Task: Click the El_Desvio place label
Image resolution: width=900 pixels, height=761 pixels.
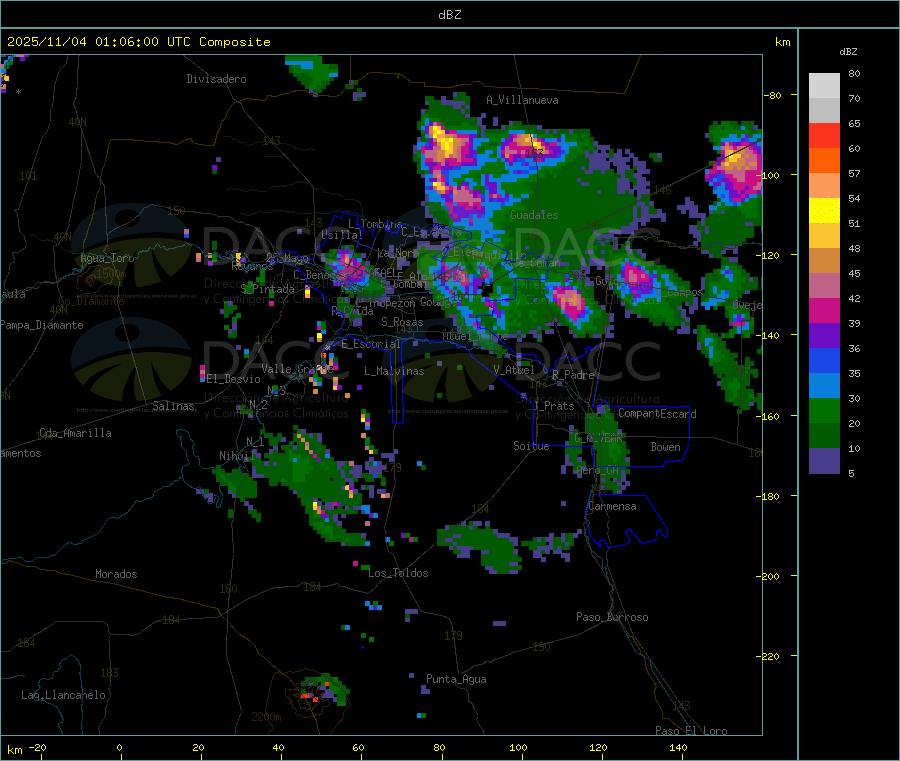Action: tap(233, 379)
